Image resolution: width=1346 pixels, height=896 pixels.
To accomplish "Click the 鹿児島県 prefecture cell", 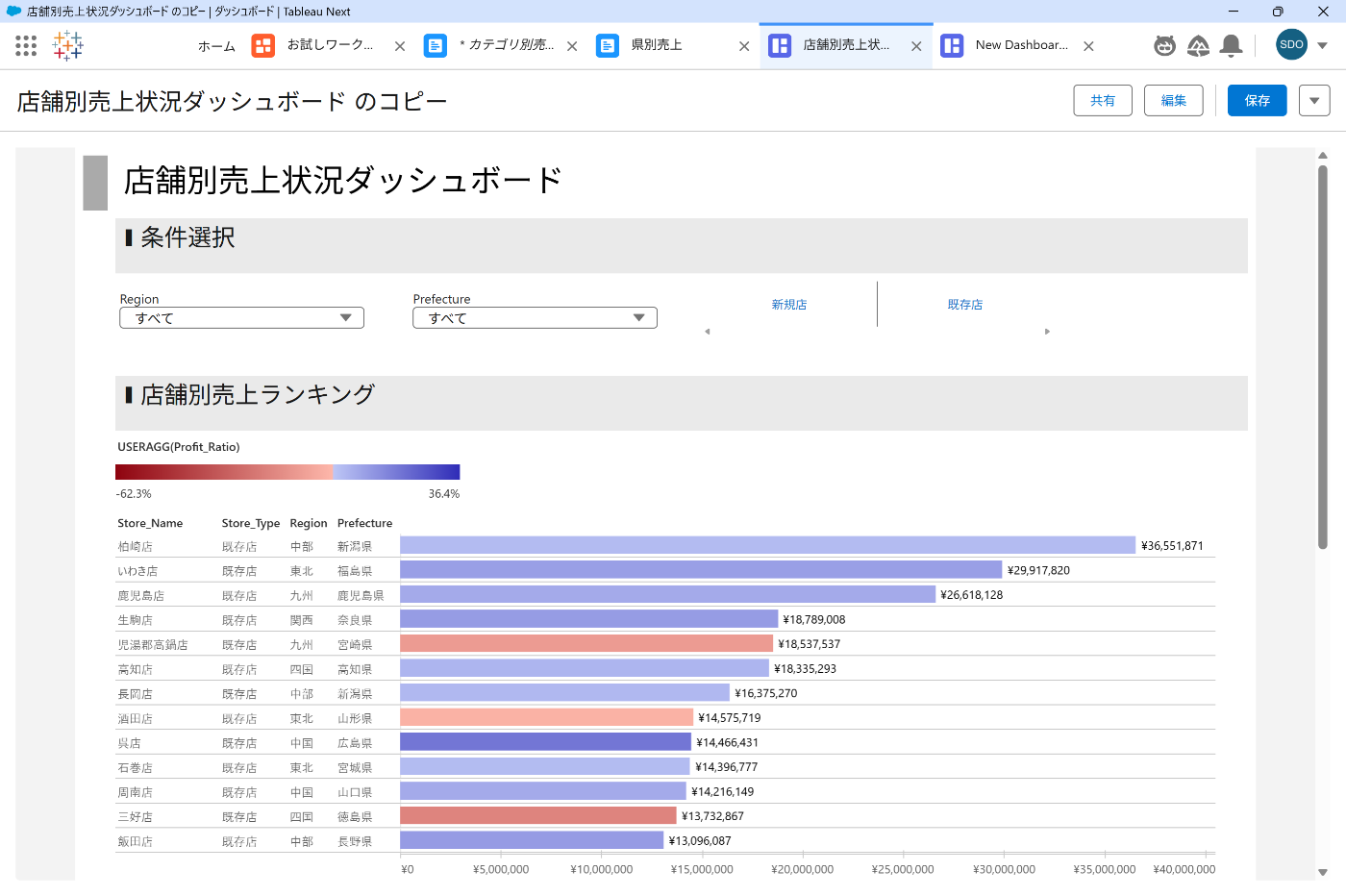I will pyautogui.click(x=361, y=595).
